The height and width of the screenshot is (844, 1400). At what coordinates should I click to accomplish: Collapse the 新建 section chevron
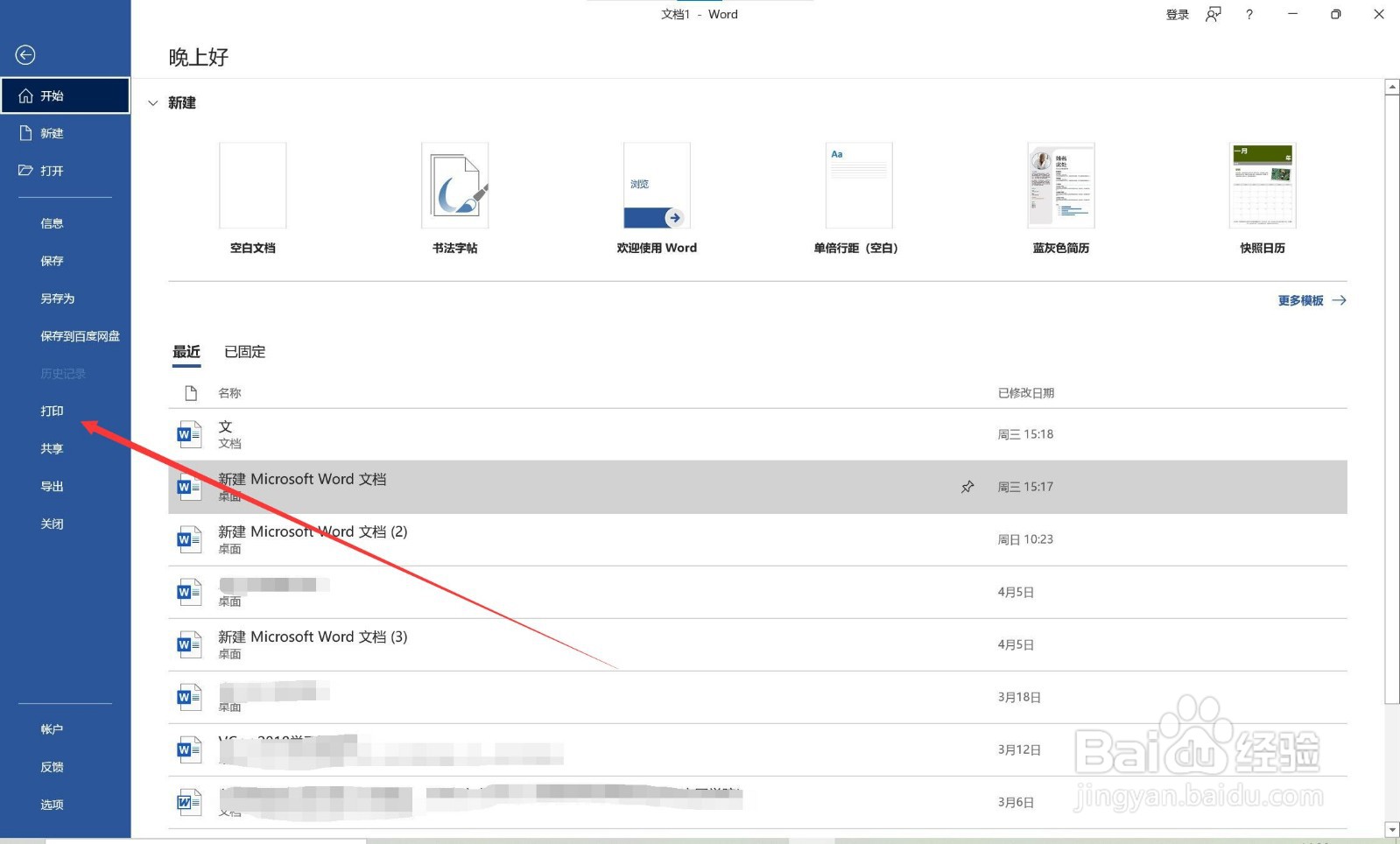pos(153,103)
